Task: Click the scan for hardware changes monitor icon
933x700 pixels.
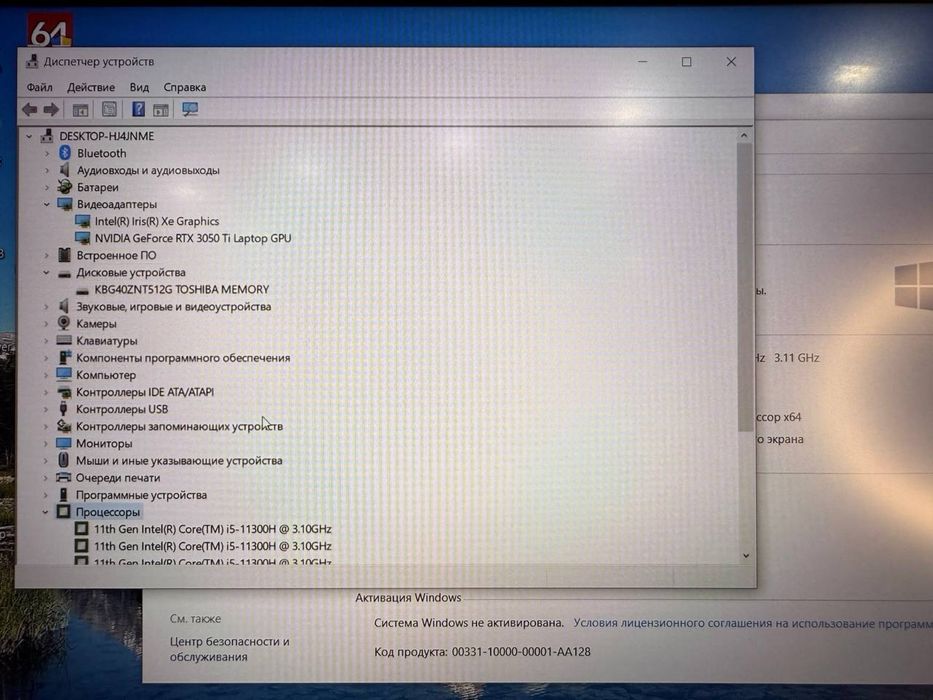Action: [x=190, y=110]
